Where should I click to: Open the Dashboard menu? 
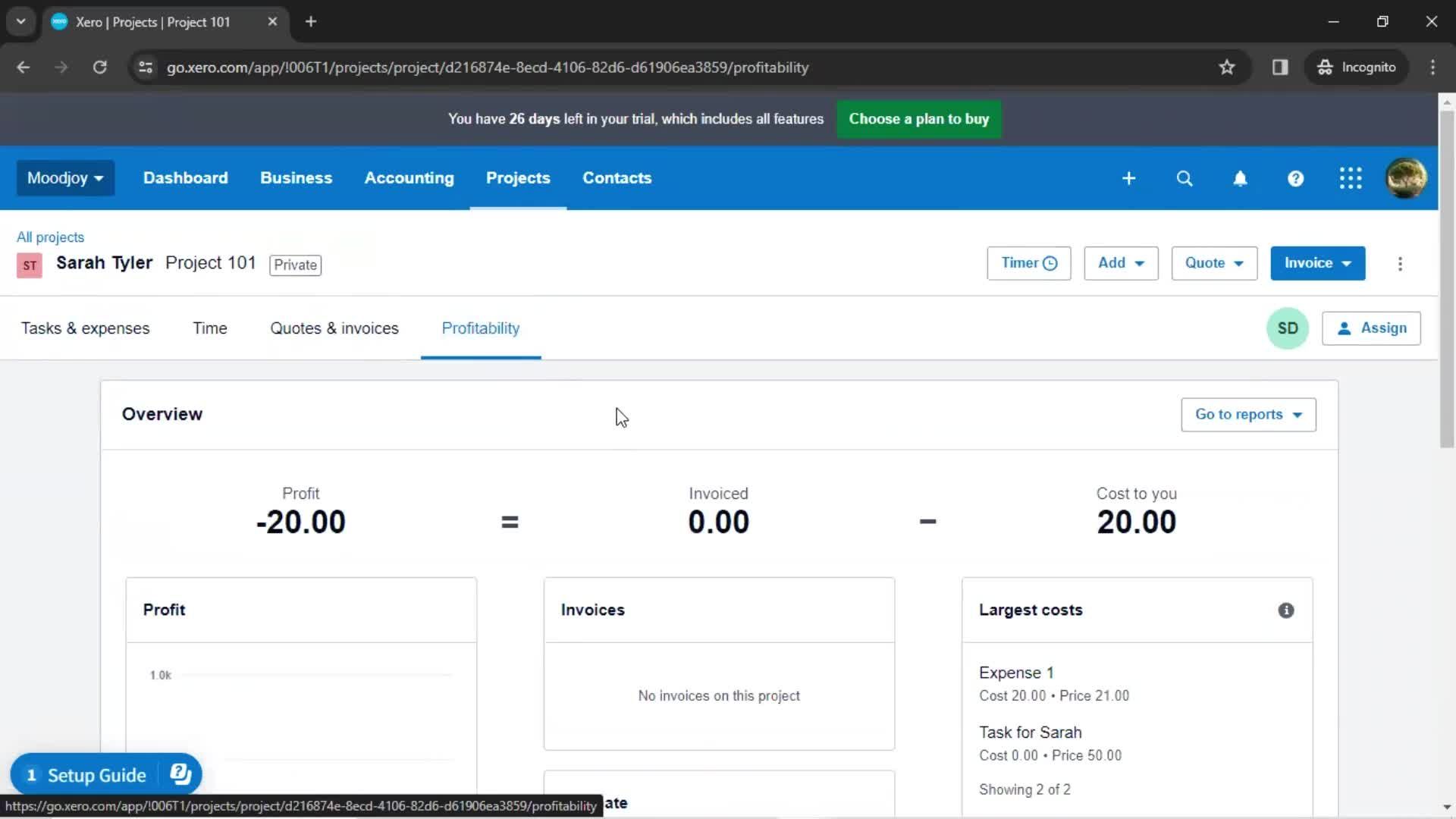(x=186, y=178)
